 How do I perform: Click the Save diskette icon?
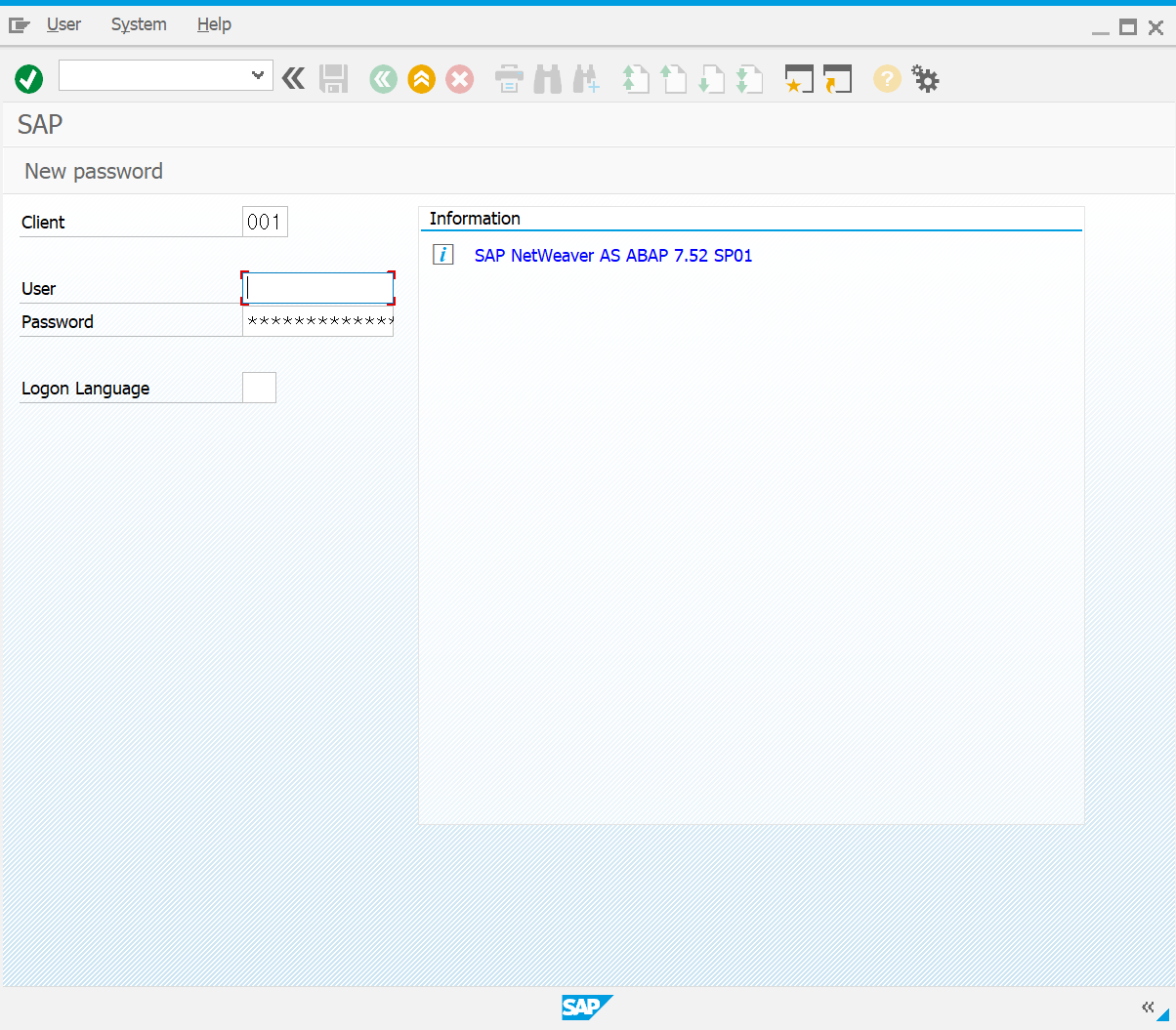click(x=334, y=78)
